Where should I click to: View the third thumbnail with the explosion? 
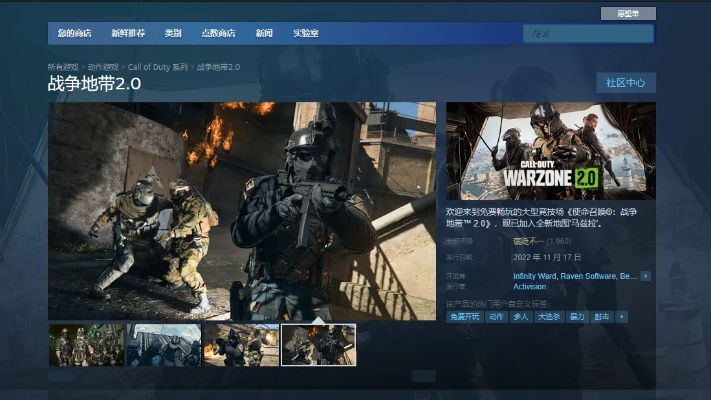coord(241,344)
